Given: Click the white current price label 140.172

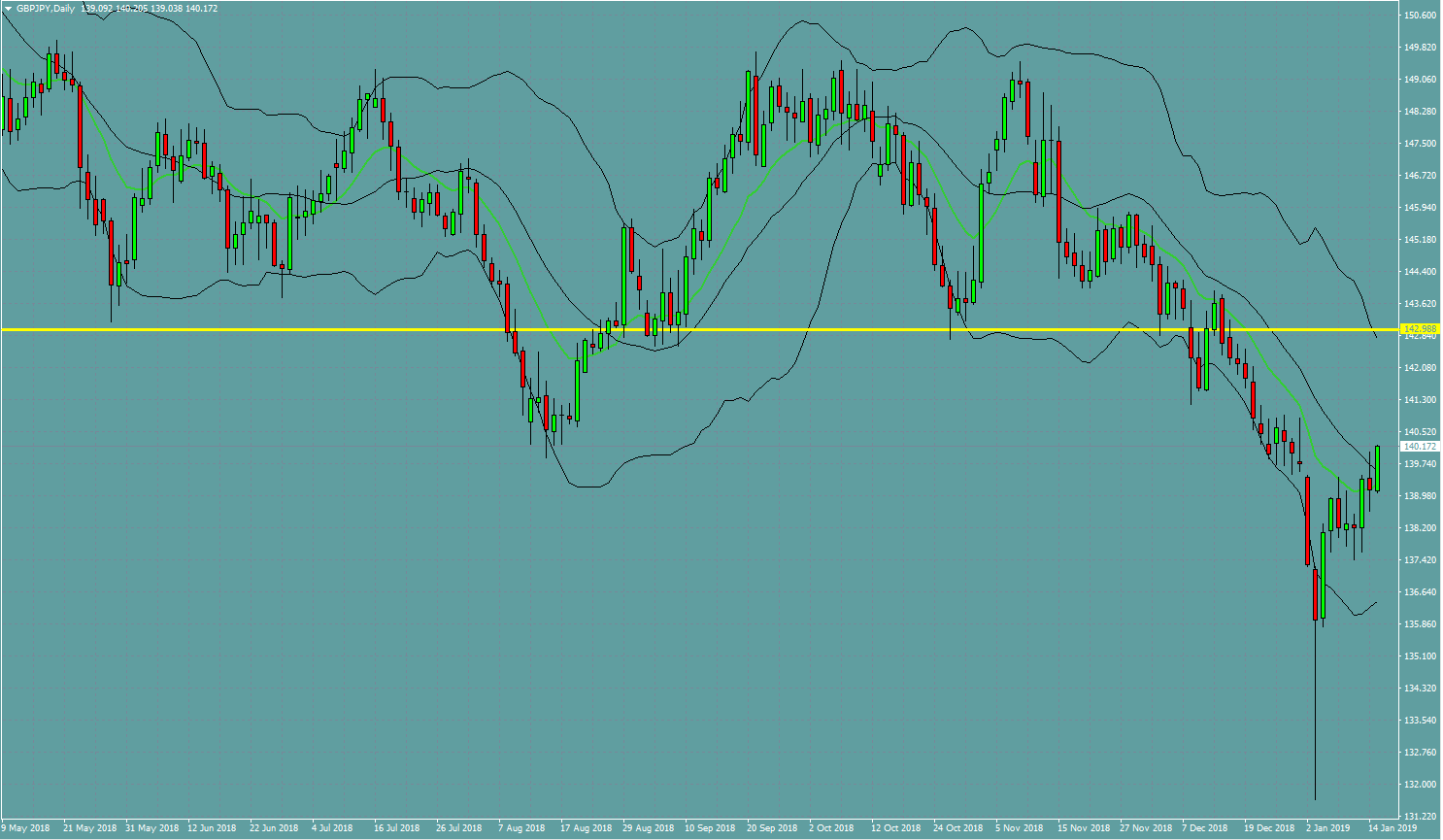Looking at the screenshot, I should [1420, 447].
